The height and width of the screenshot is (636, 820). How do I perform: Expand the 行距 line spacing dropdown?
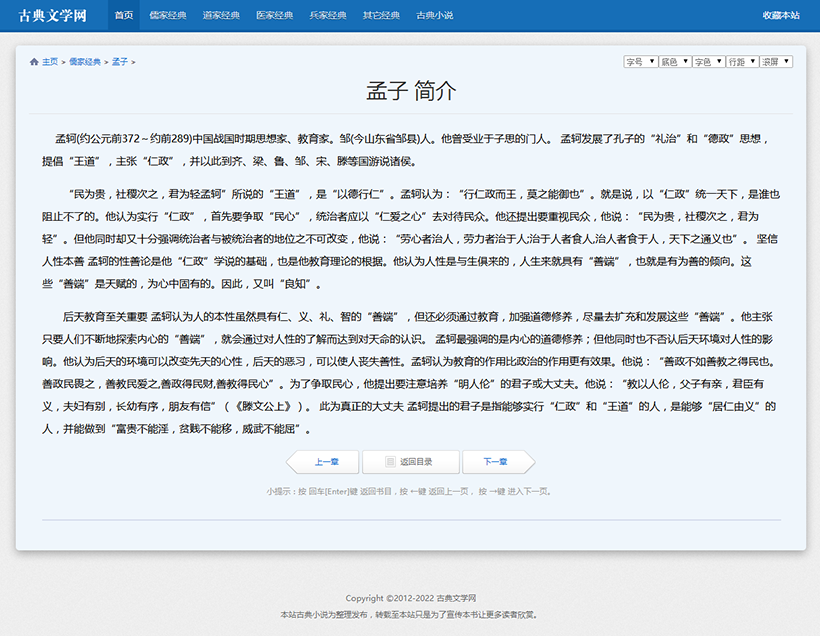742,62
